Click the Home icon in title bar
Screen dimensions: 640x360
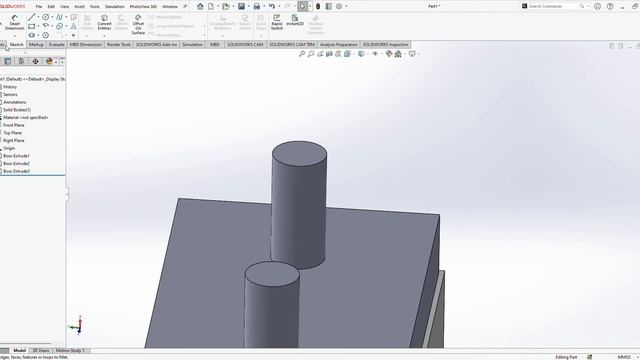[200, 6]
